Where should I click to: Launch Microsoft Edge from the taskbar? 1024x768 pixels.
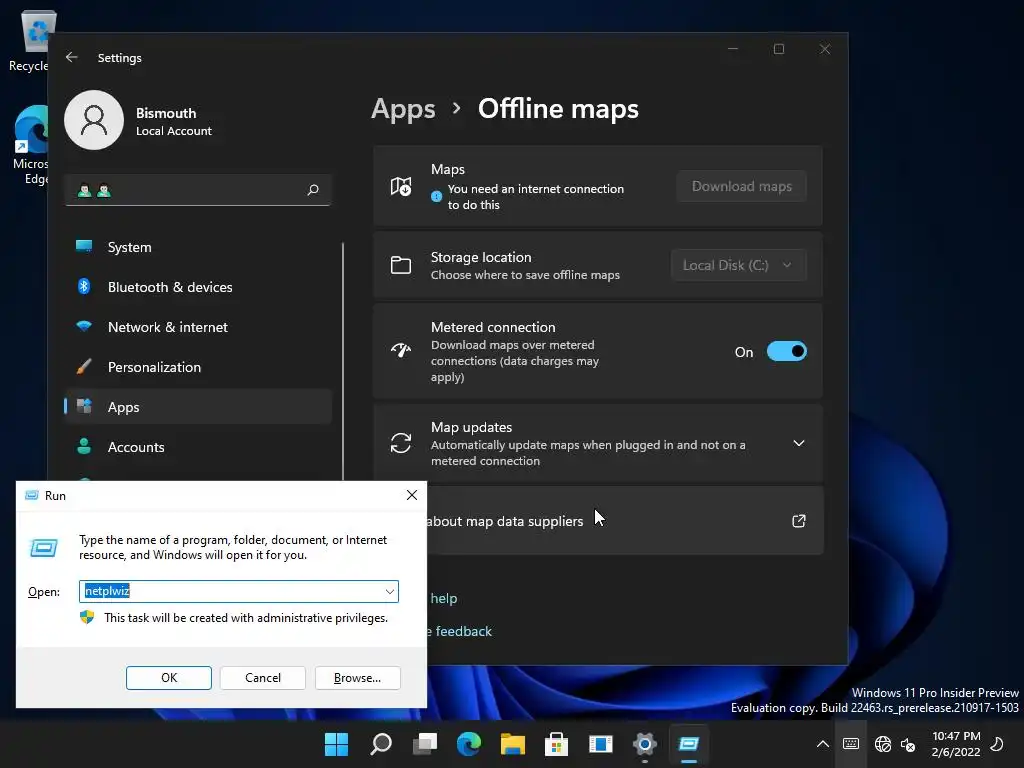[468, 744]
